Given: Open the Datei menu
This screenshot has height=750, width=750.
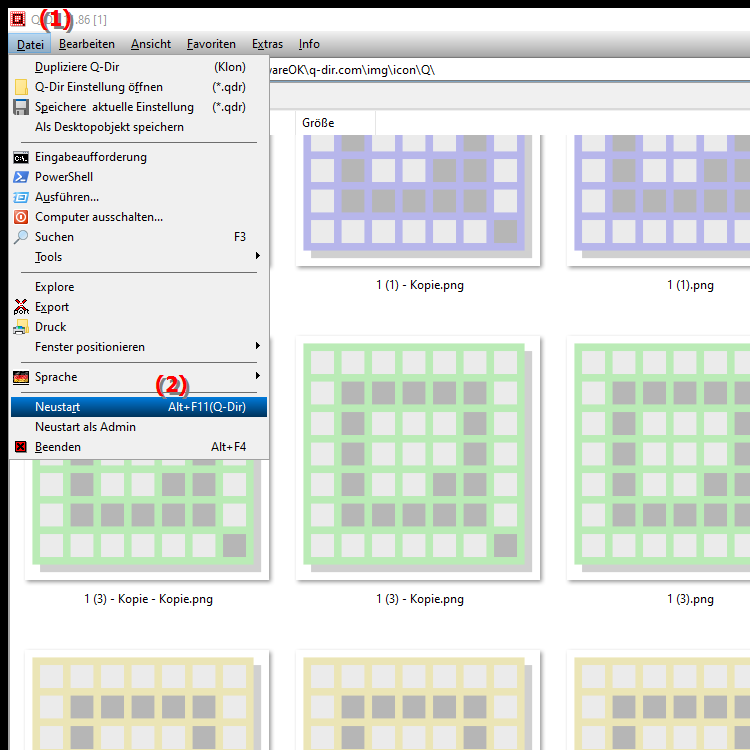Looking at the screenshot, I should coord(30,44).
